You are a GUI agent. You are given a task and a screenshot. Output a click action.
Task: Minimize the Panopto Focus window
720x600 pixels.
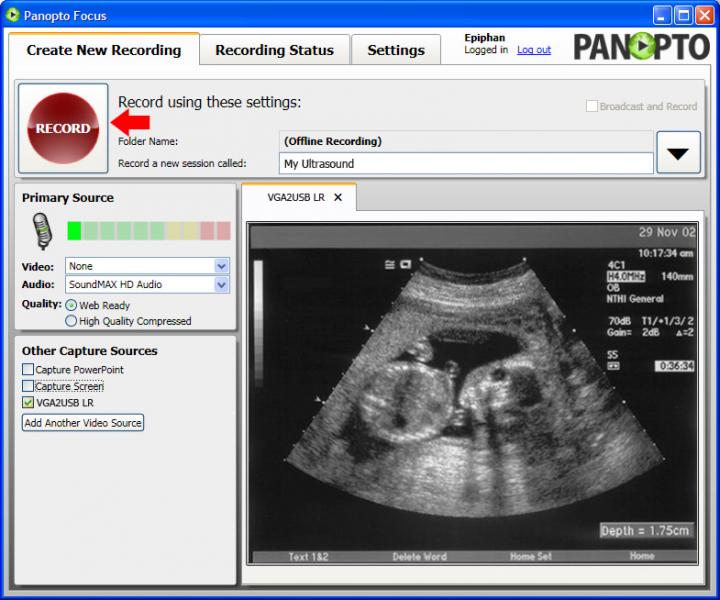(x=663, y=15)
